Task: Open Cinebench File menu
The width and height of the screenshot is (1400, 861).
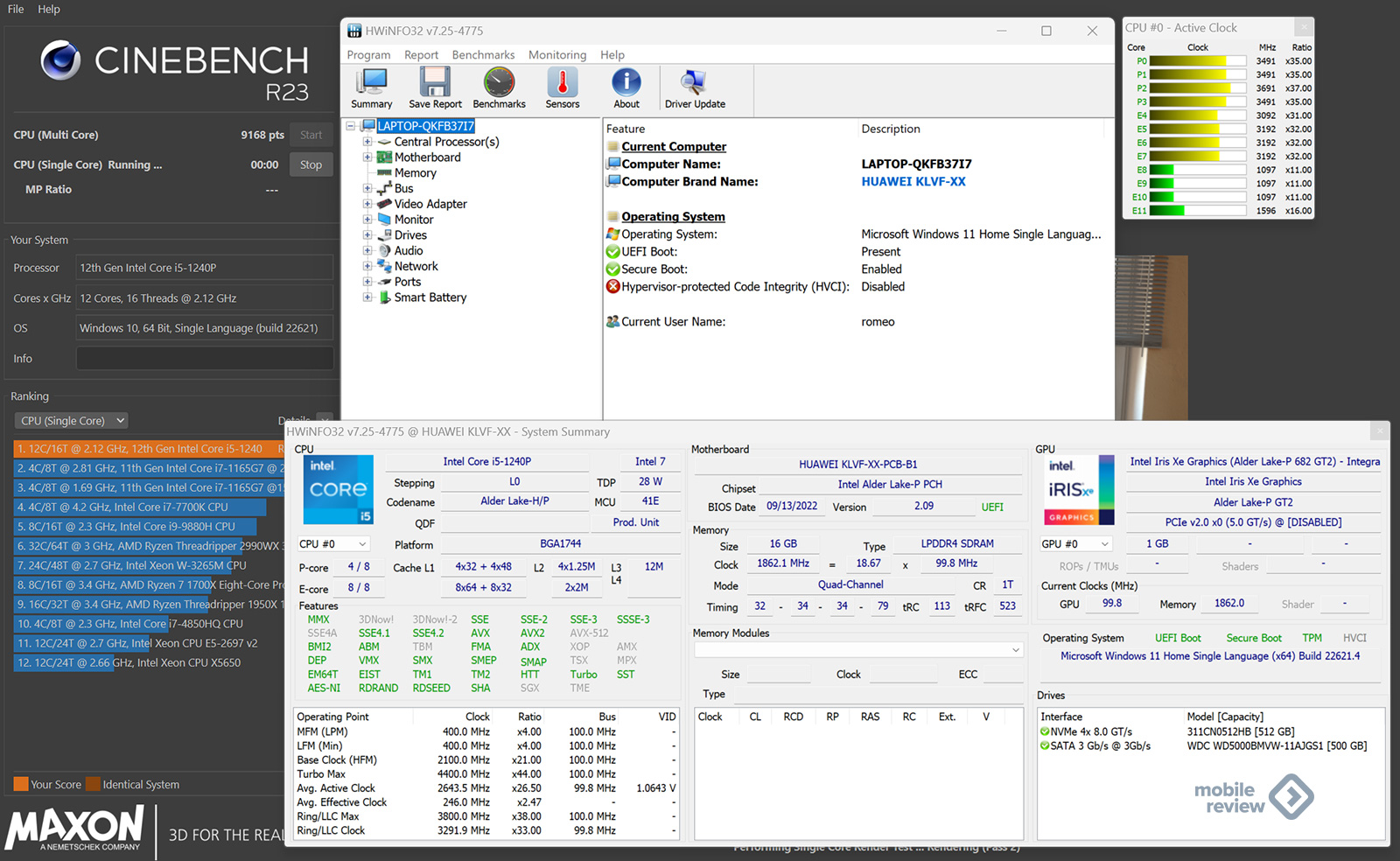Action: [x=16, y=9]
